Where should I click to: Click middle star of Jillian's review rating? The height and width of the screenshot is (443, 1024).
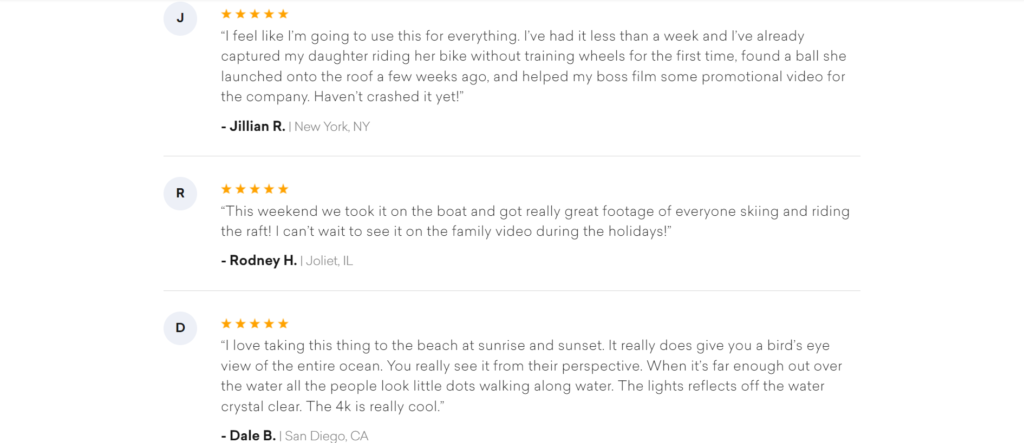tap(255, 14)
